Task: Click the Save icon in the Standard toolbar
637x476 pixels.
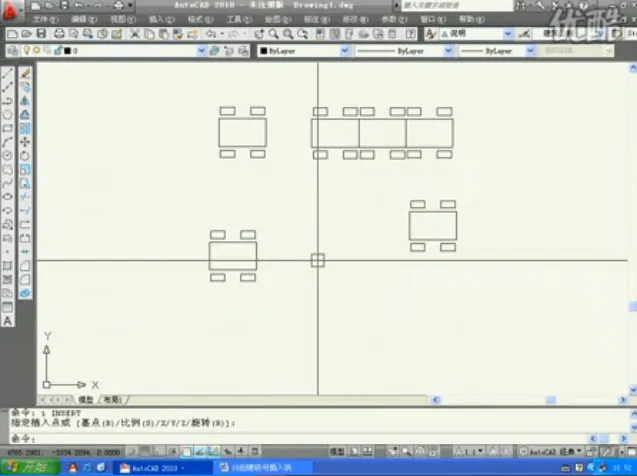Action: click(x=41, y=34)
